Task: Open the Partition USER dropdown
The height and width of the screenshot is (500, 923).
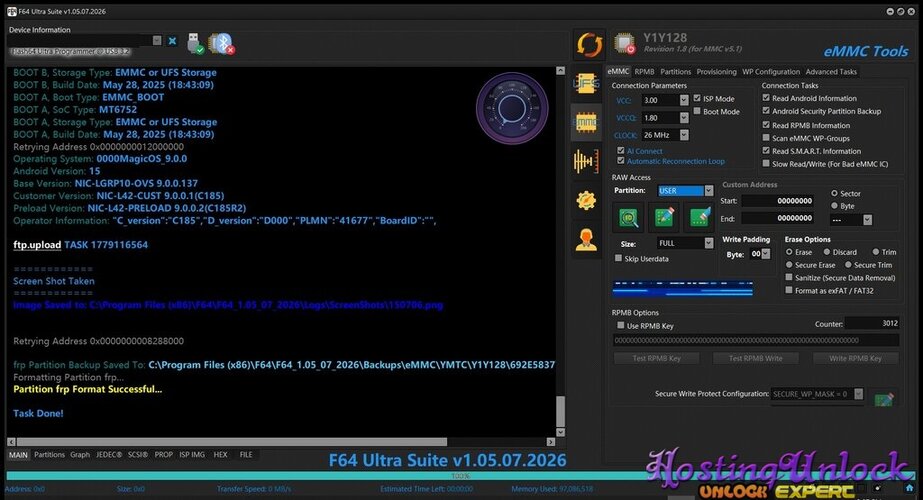Action: [709, 190]
